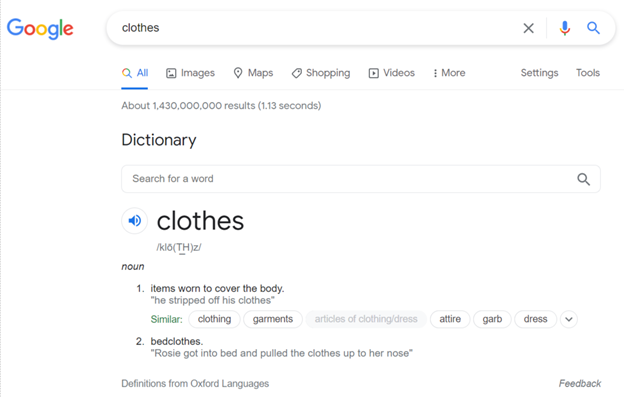Click the Feedback link
Viewport: 624px width, 397px height.
580,383
